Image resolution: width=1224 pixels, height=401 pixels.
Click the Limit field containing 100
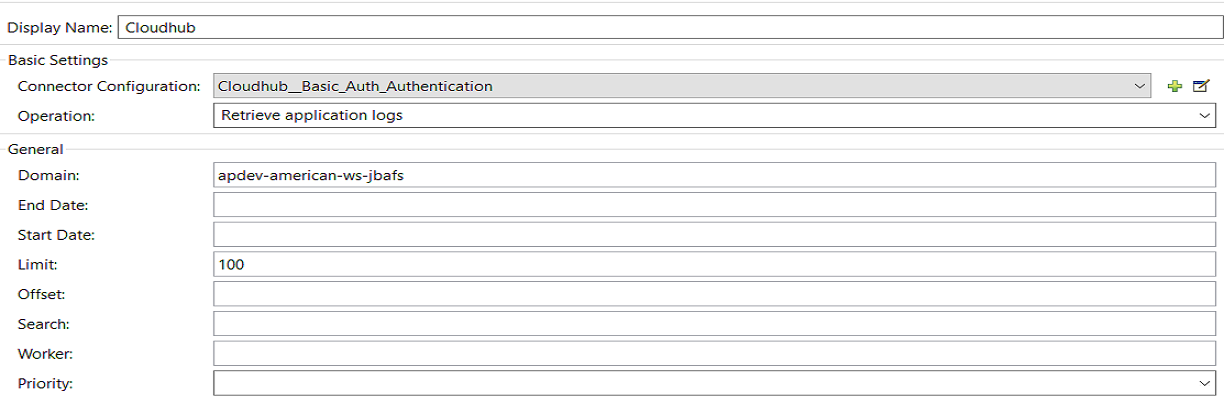(714, 264)
